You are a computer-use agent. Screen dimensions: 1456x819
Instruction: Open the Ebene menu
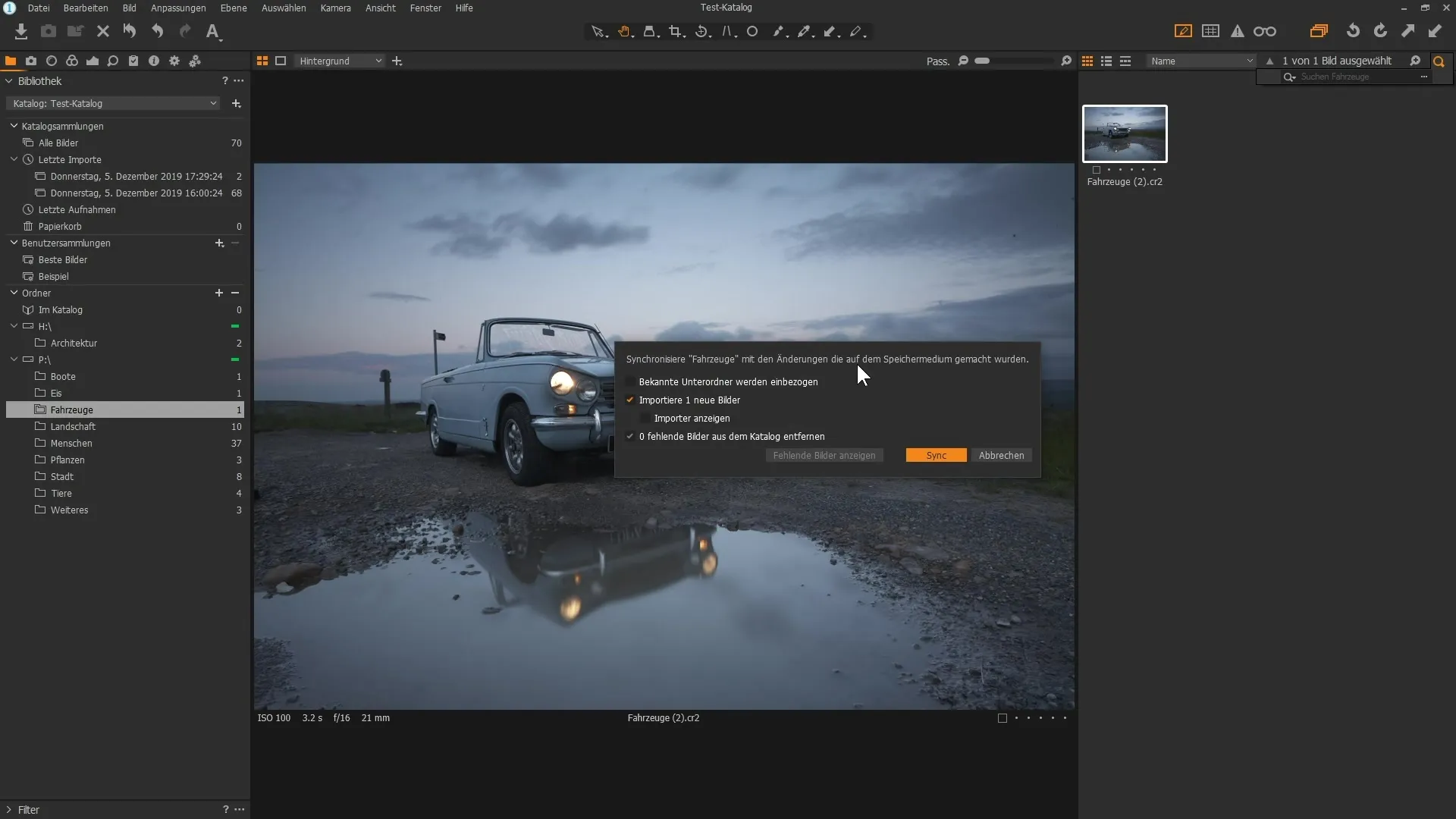(234, 8)
